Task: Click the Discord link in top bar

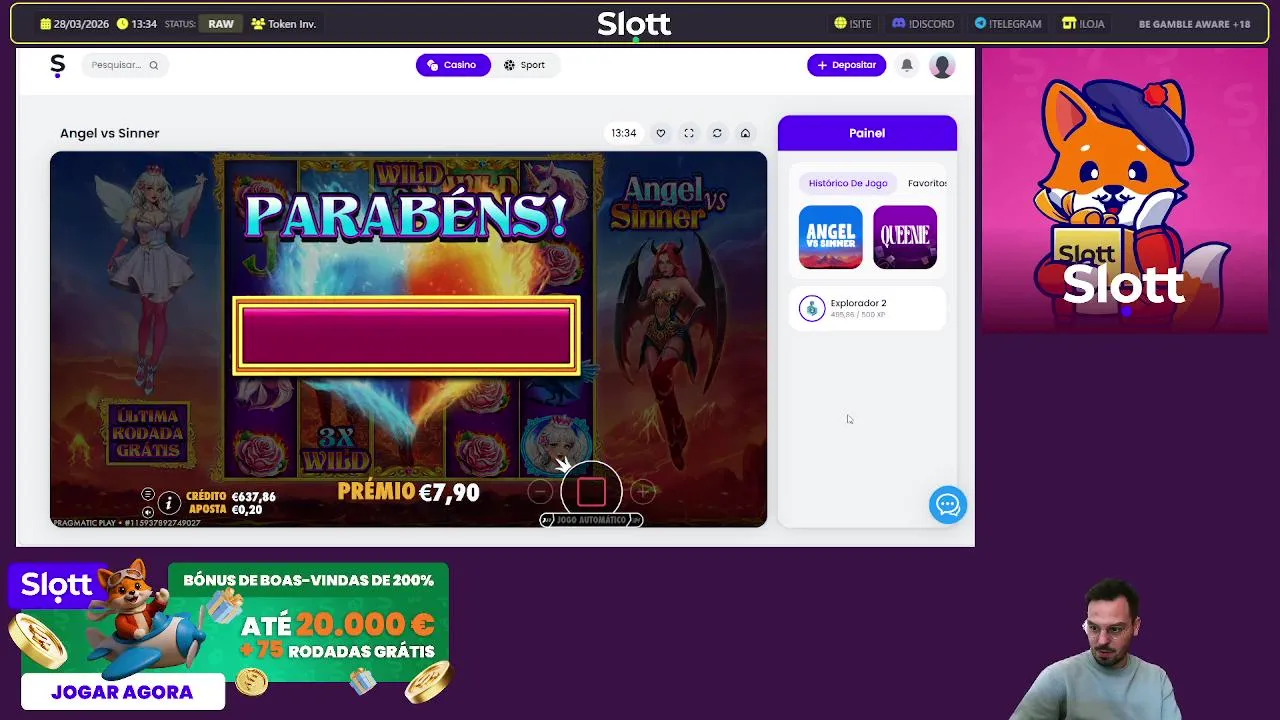Action: (923, 24)
